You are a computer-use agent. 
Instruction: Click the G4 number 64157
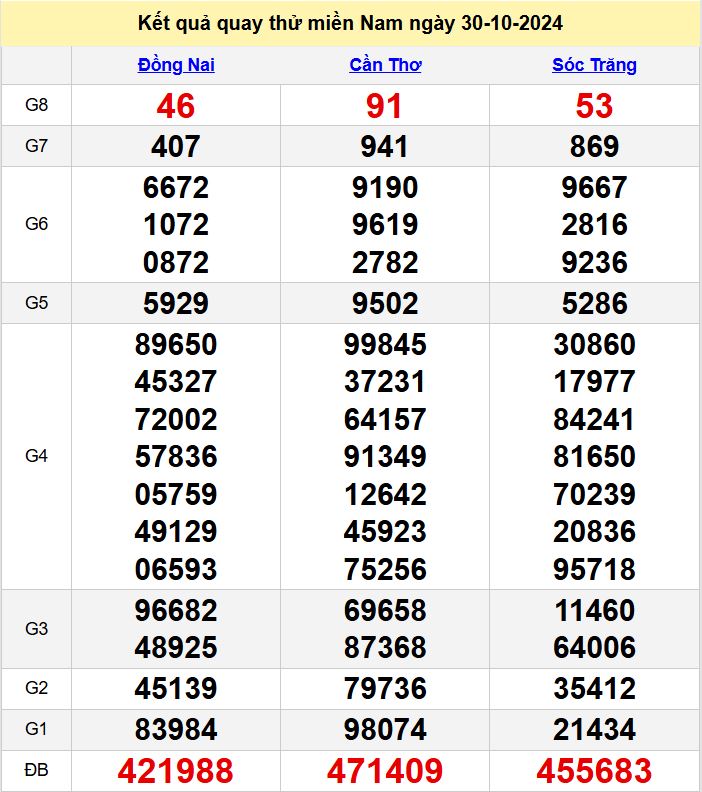tap(385, 420)
